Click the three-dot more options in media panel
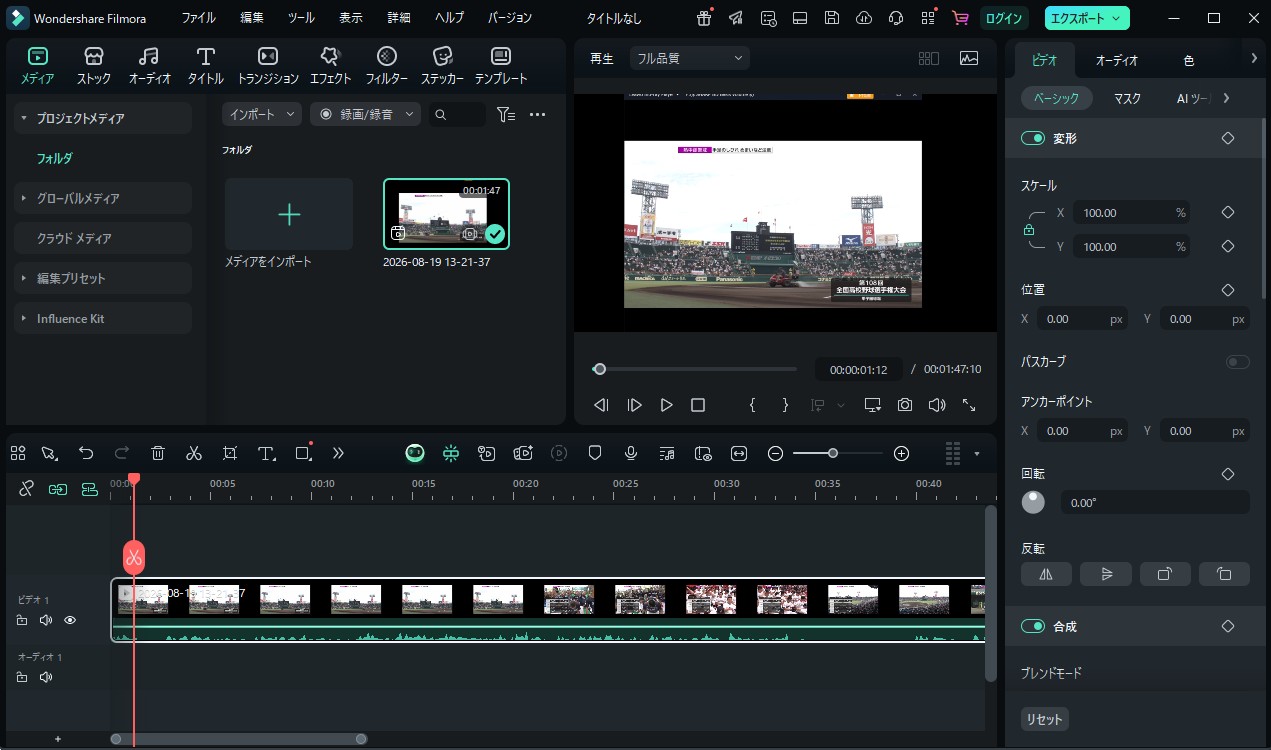This screenshot has height=750, width=1271. tap(537, 114)
